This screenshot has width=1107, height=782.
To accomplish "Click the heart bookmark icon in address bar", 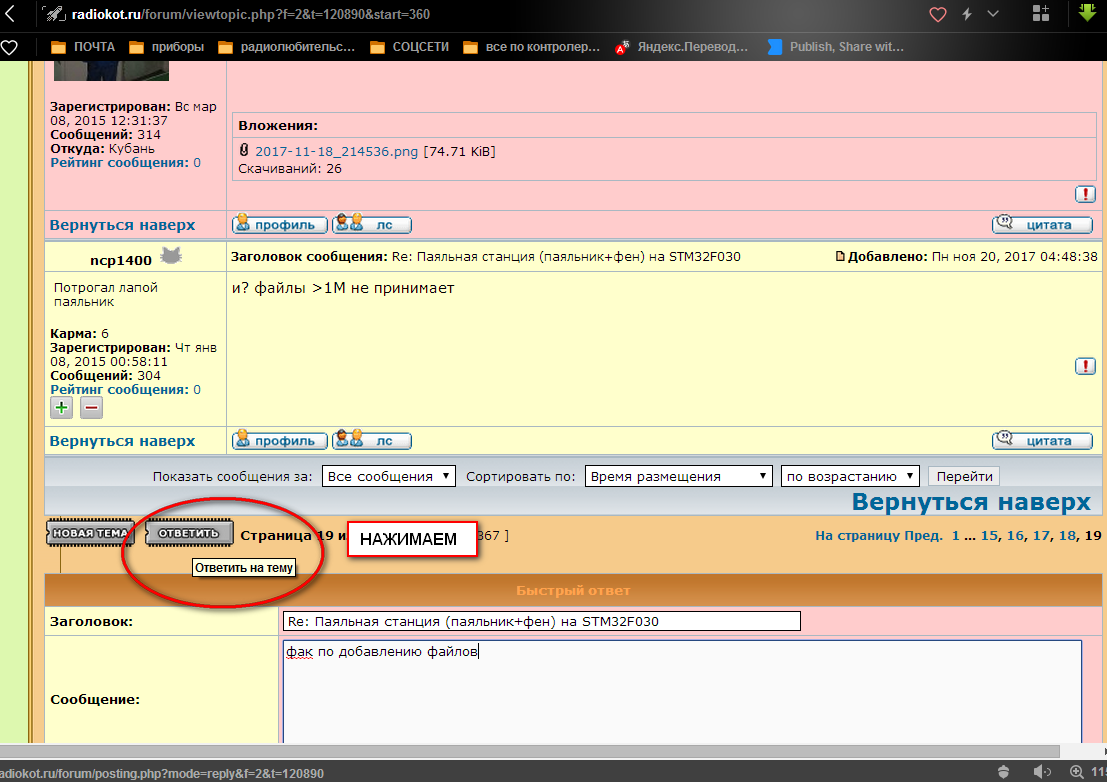I will [937, 14].
